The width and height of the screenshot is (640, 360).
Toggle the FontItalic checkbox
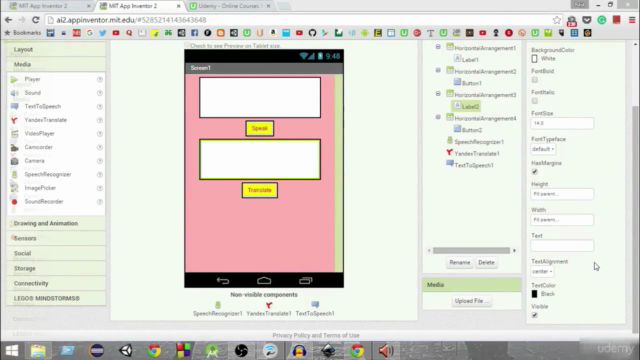[x=535, y=101]
